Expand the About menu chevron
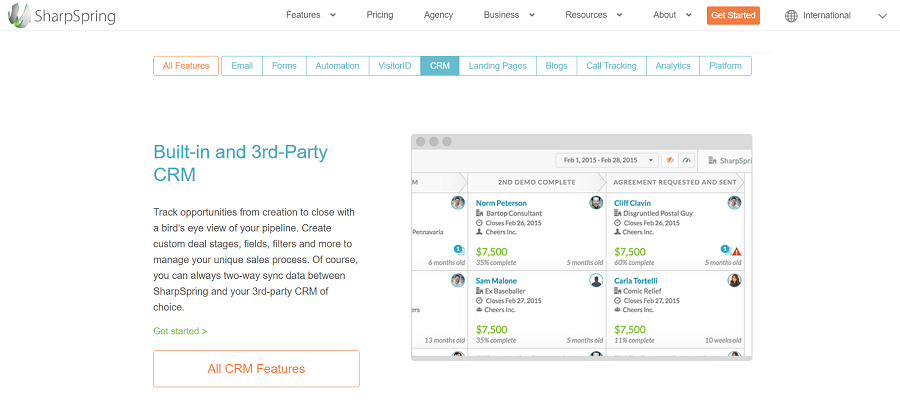The image size is (900, 409). 689,15
